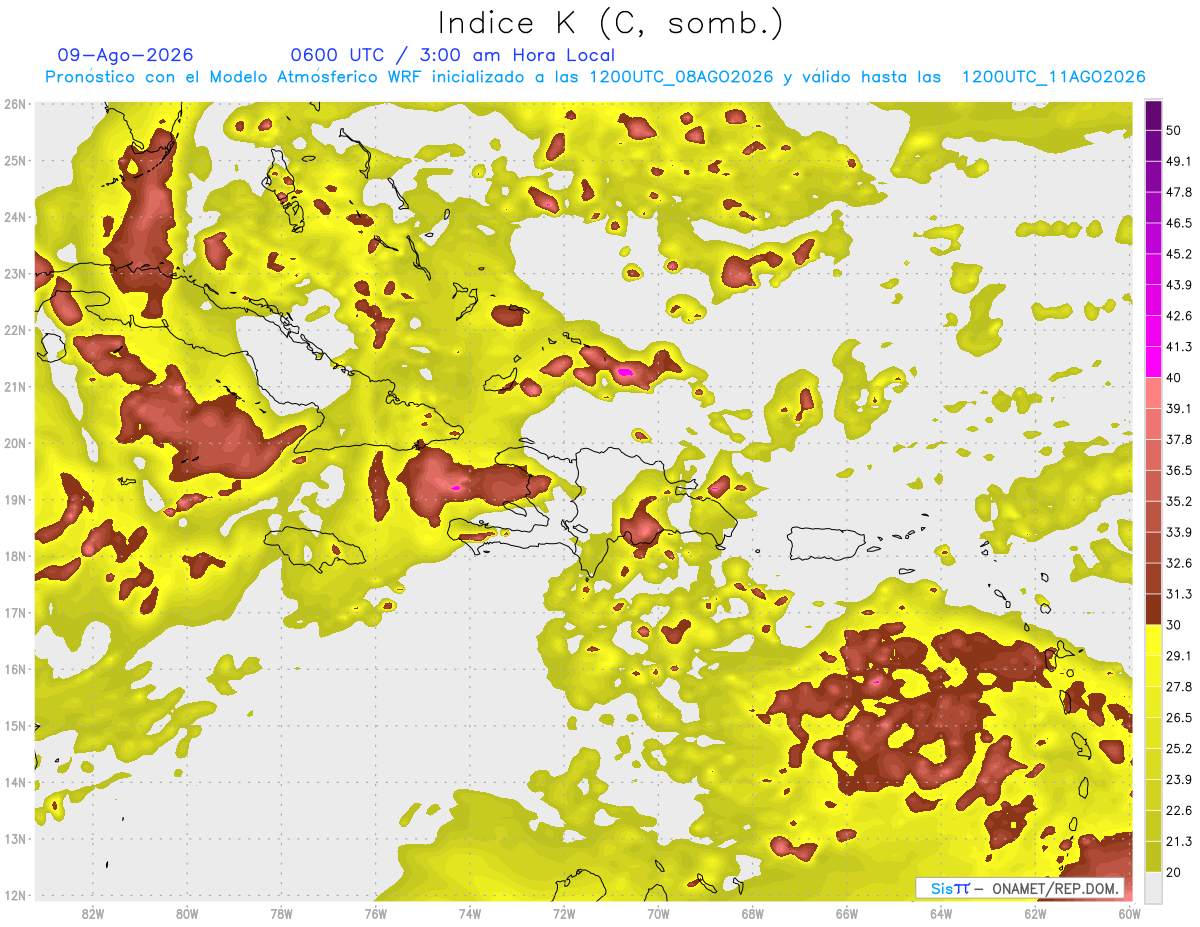Click the "66W" longitude label
This screenshot has height=927, width=1200.
tap(847, 913)
